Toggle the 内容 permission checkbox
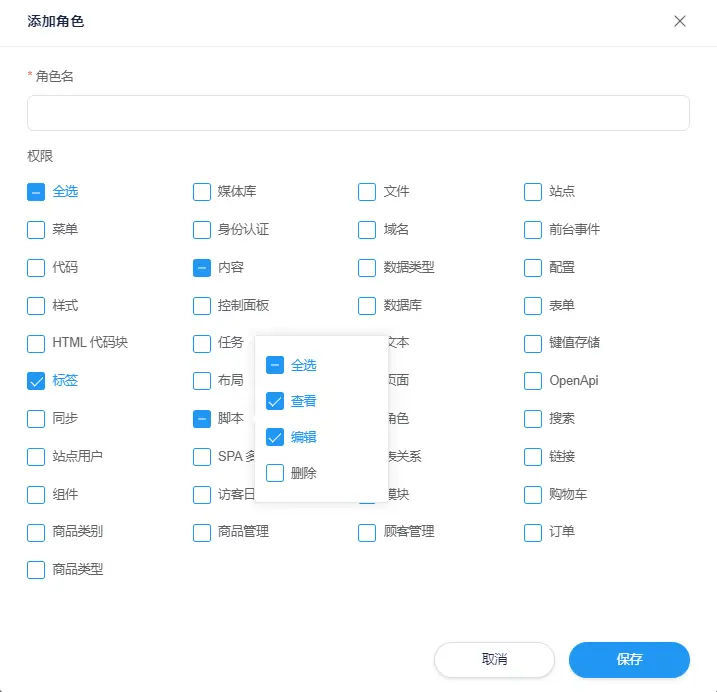Image resolution: width=717 pixels, height=692 pixels. click(202, 268)
